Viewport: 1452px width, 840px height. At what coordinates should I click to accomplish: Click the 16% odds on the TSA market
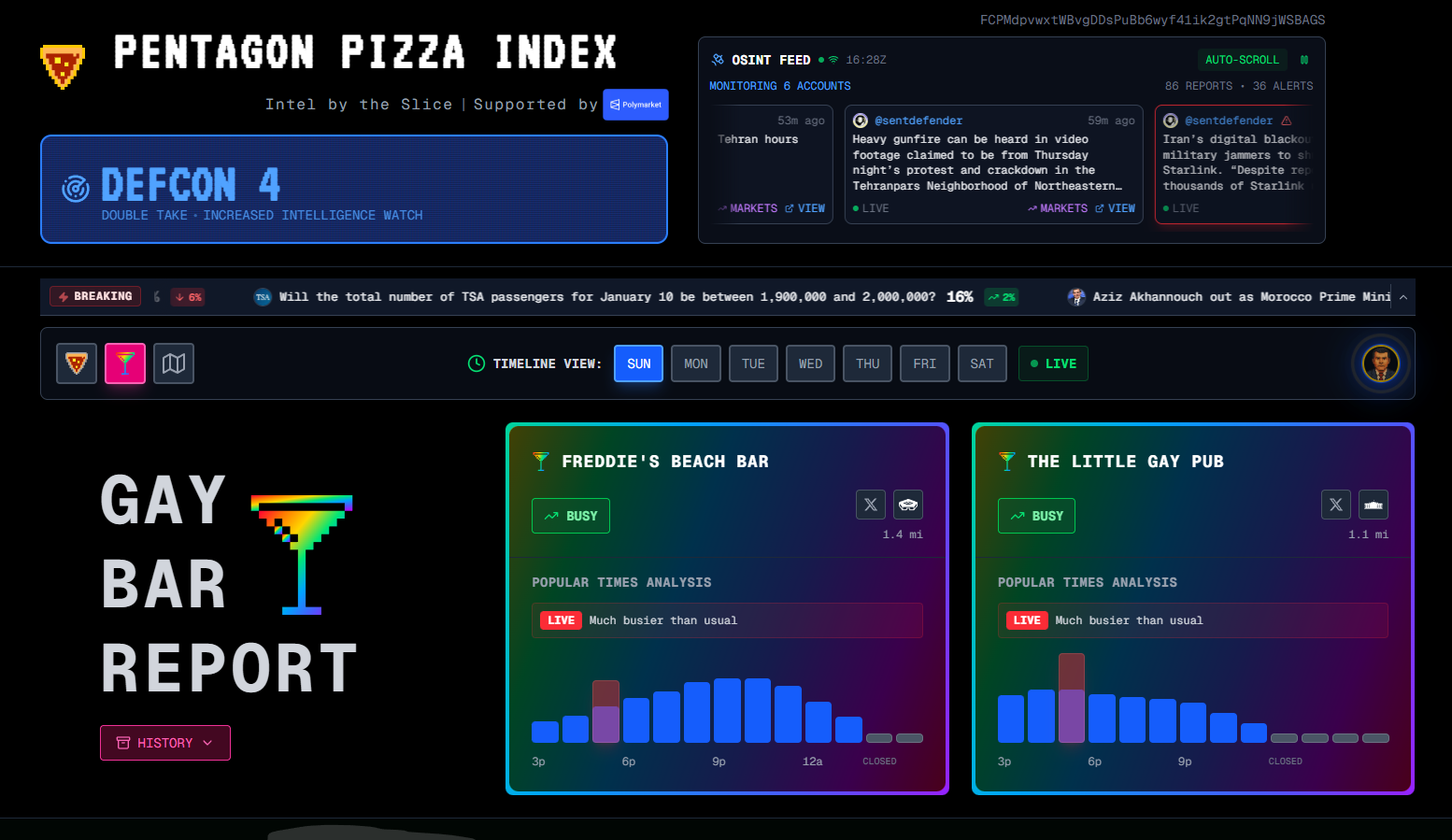point(960,297)
